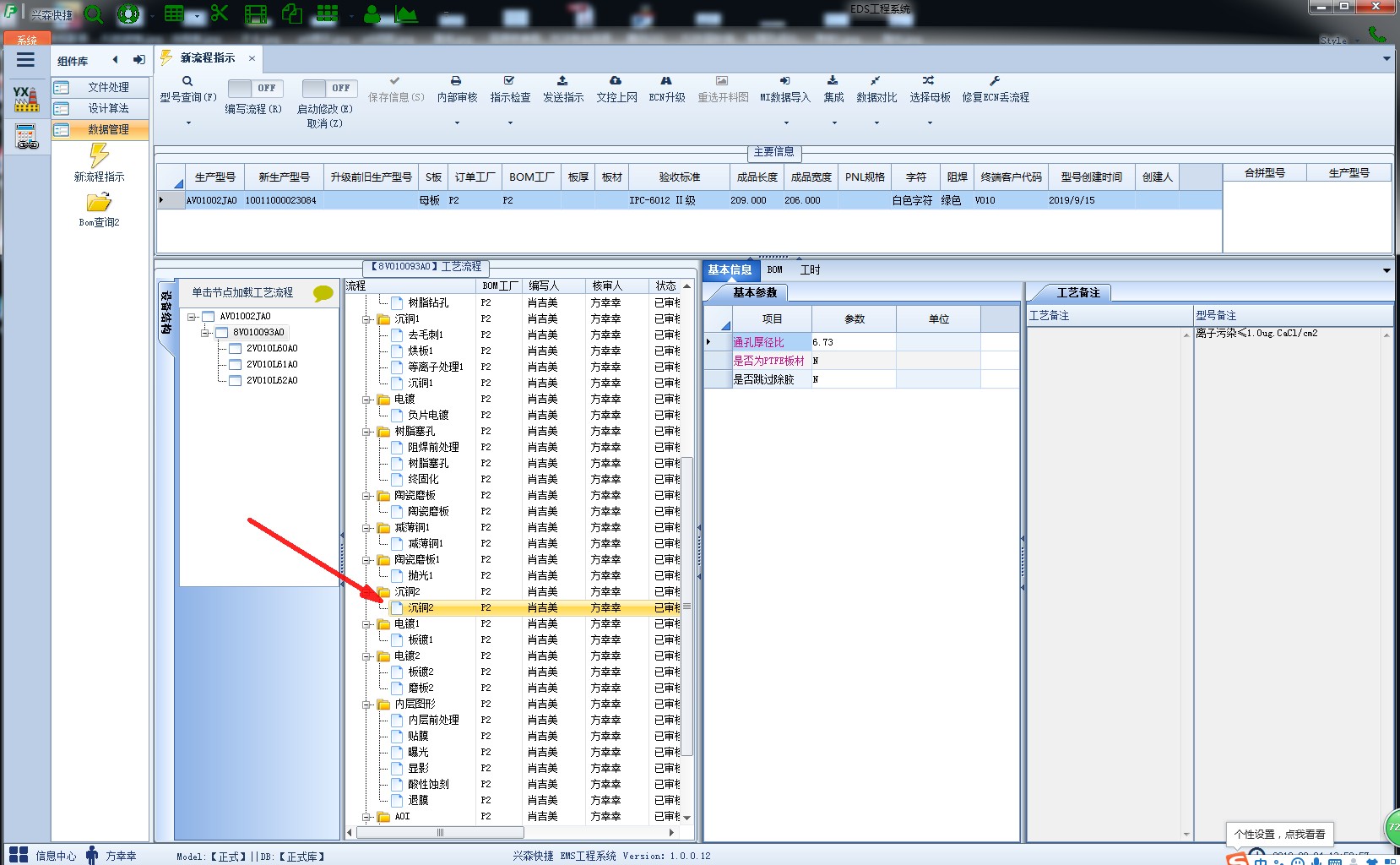
Task: Toggle the 编写流程(R) OFF switch
Action: point(255,88)
